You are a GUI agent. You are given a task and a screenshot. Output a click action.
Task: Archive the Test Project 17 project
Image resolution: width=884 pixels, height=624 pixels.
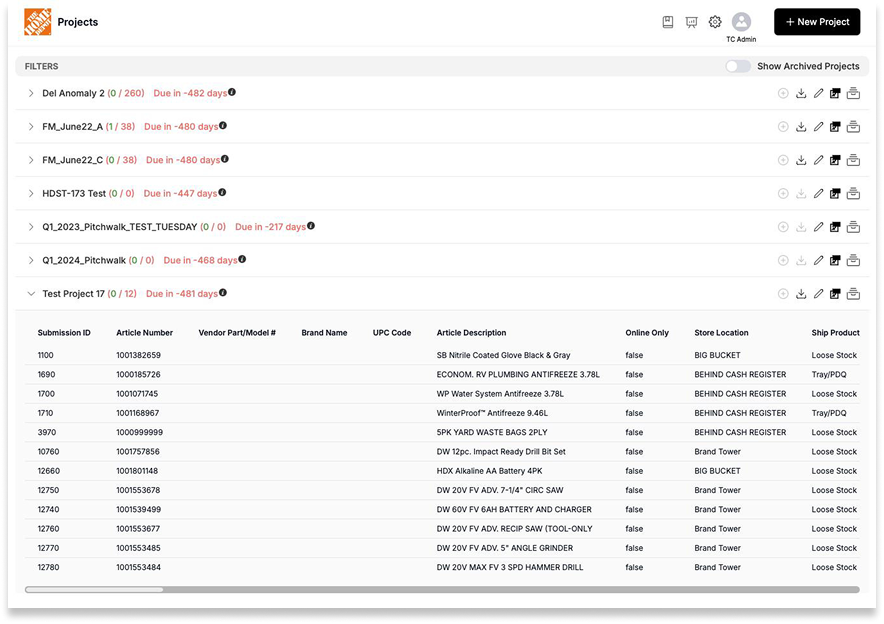coord(854,294)
